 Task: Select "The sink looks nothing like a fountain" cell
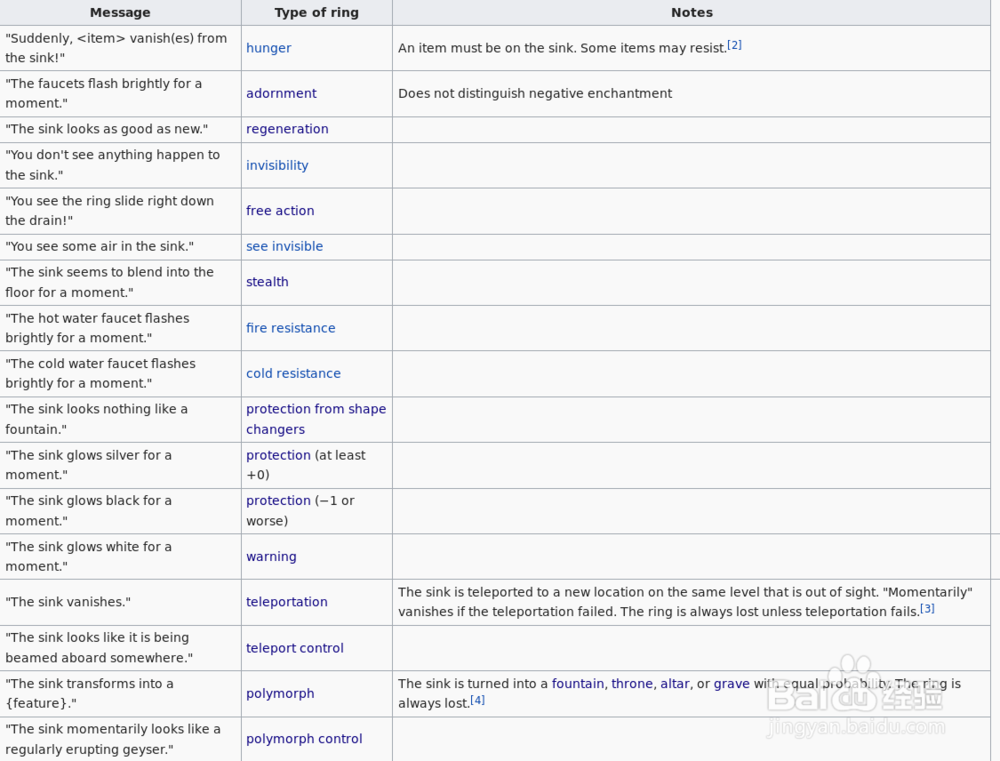click(x=121, y=419)
